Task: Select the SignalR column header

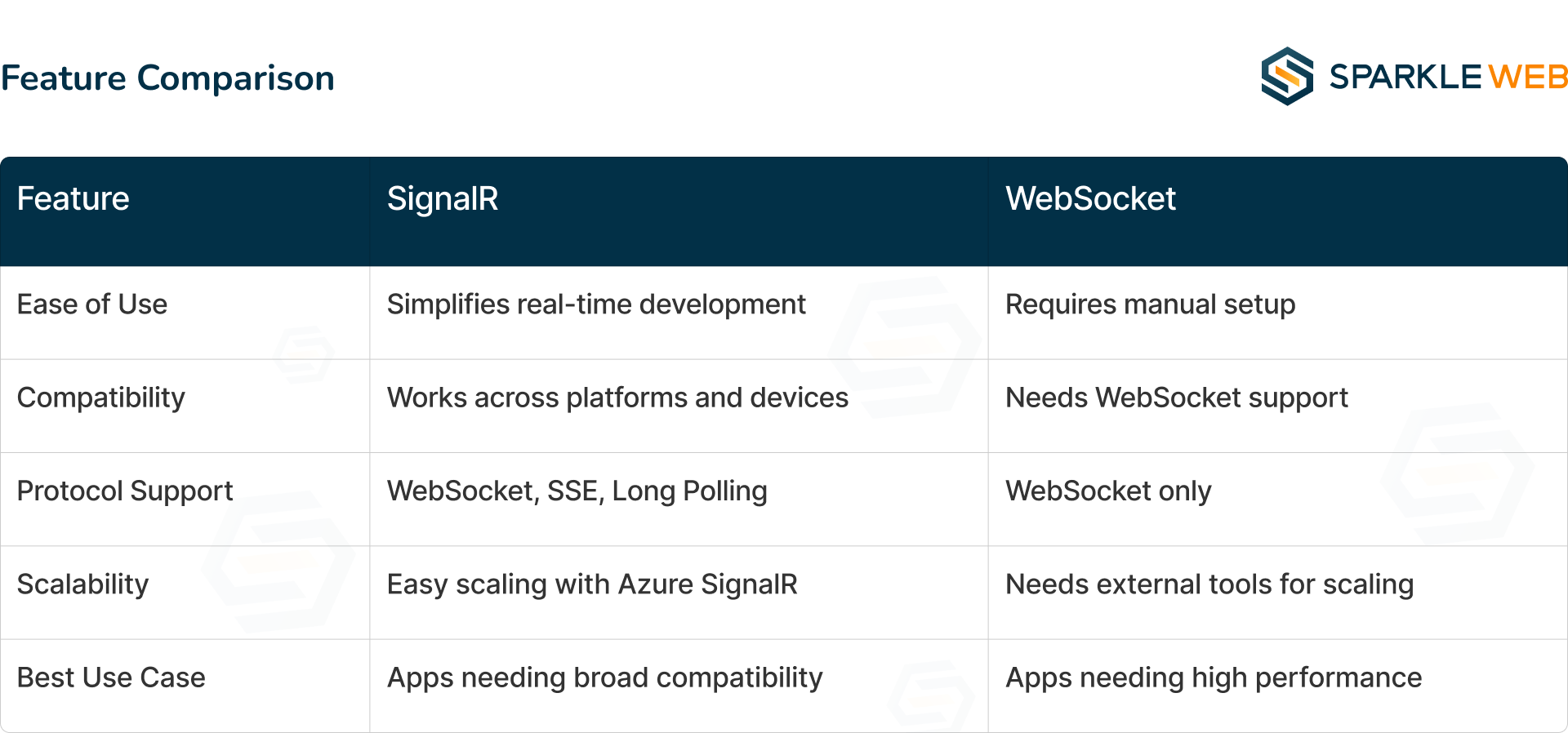Action: coord(443,199)
